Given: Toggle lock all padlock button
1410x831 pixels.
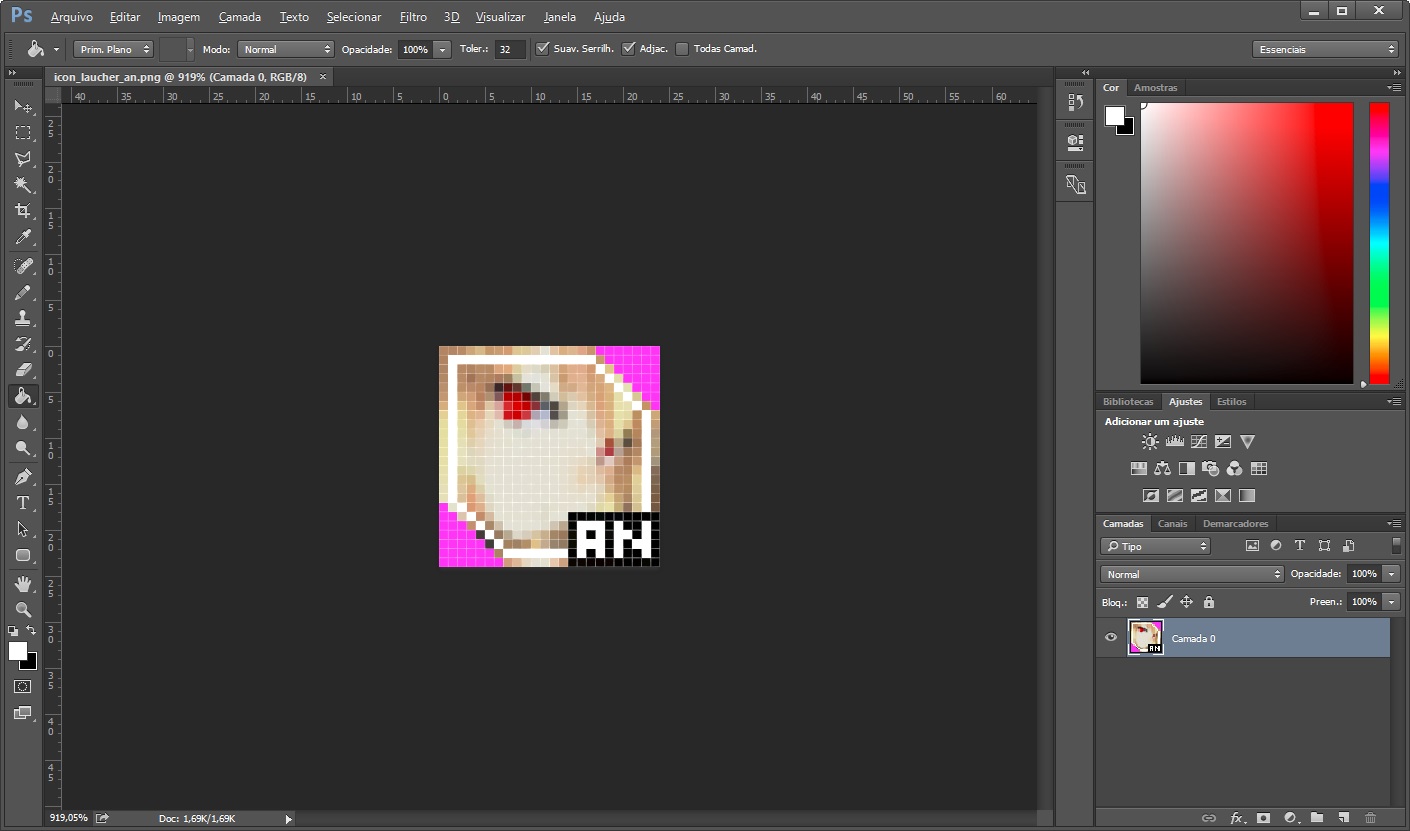Looking at the screenshot, I should tap(1208, 602).
